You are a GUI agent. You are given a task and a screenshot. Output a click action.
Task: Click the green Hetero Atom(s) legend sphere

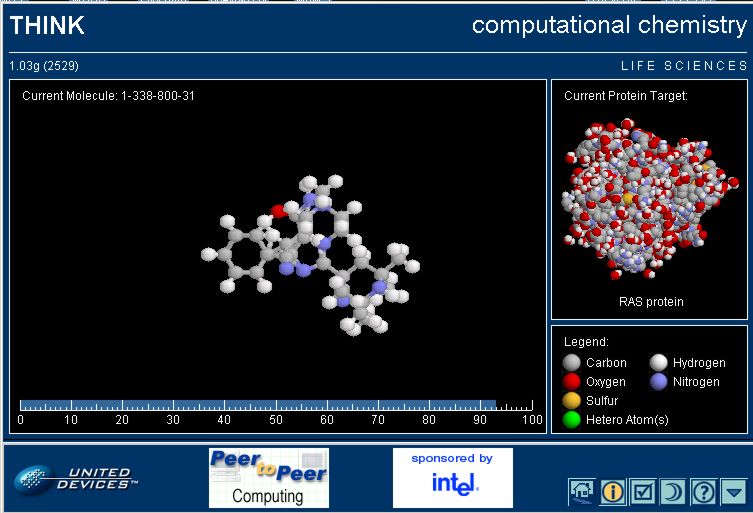(571, 419)
